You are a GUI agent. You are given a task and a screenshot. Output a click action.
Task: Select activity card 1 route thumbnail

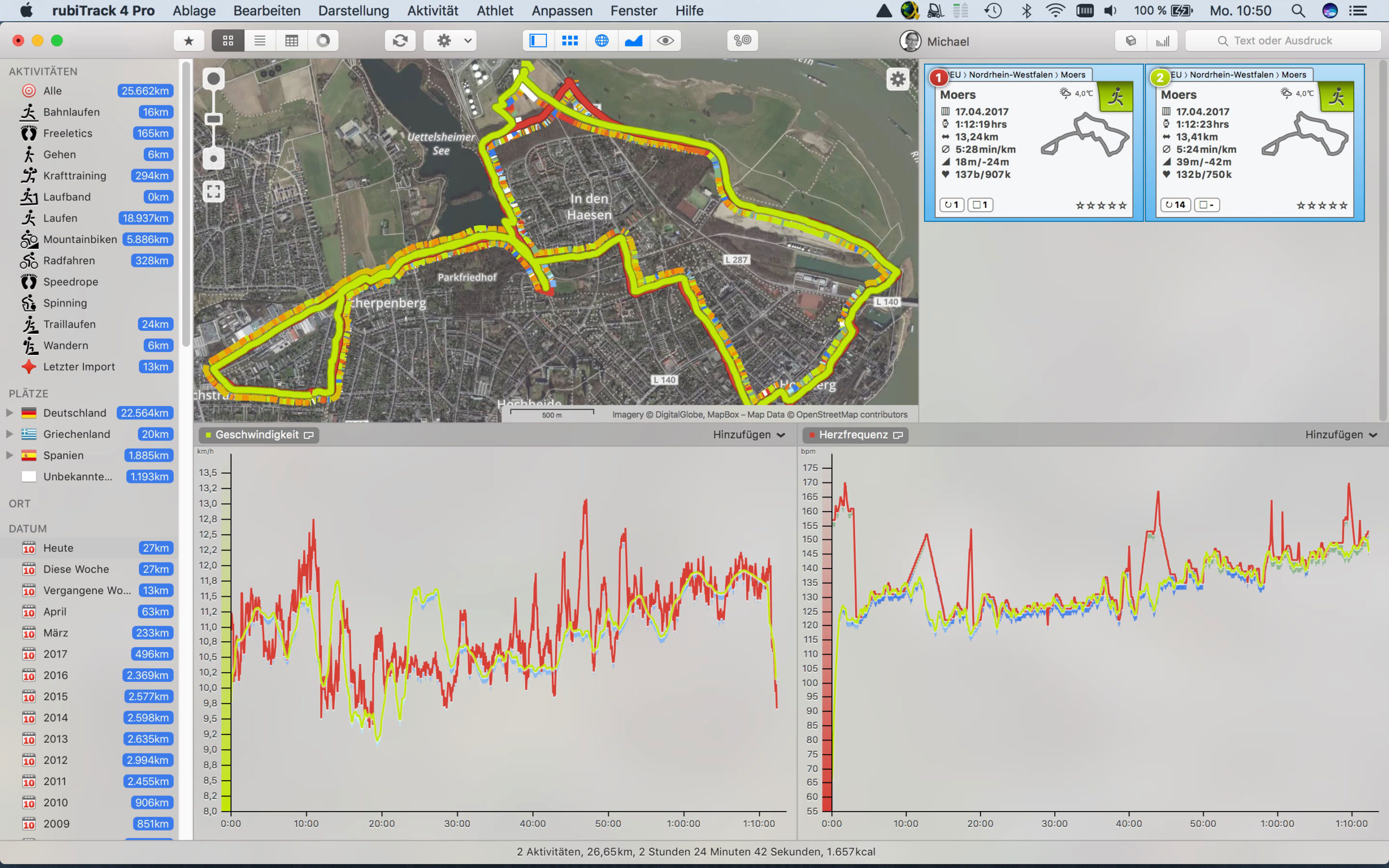tap(1085, 135)
